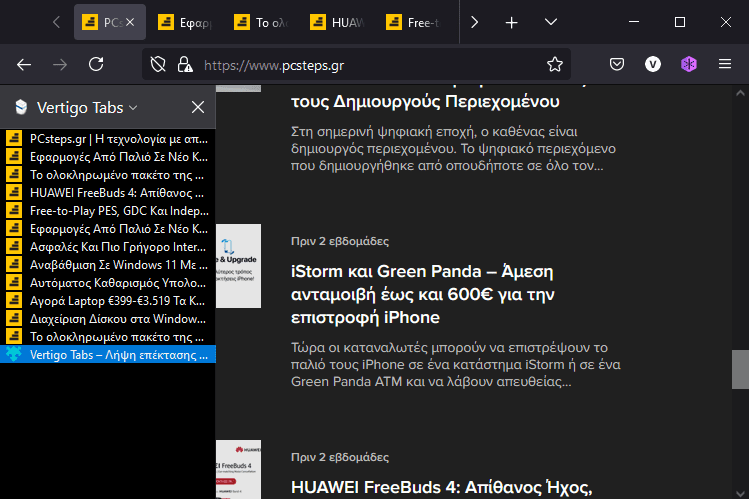Switch to the Εφαρ tab in tab strip
This screenshot has height=499, width=749.
185,22
